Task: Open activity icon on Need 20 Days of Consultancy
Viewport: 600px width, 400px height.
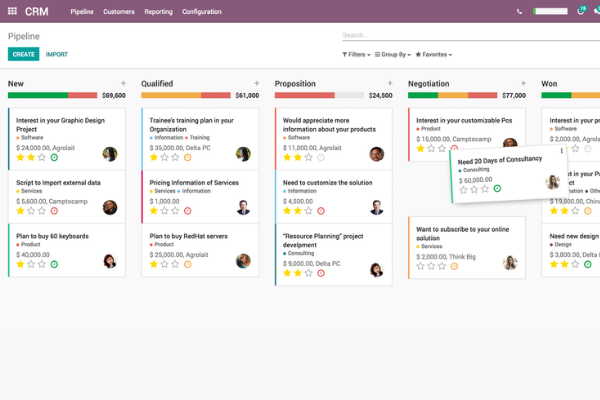Action: click(497, 188)
